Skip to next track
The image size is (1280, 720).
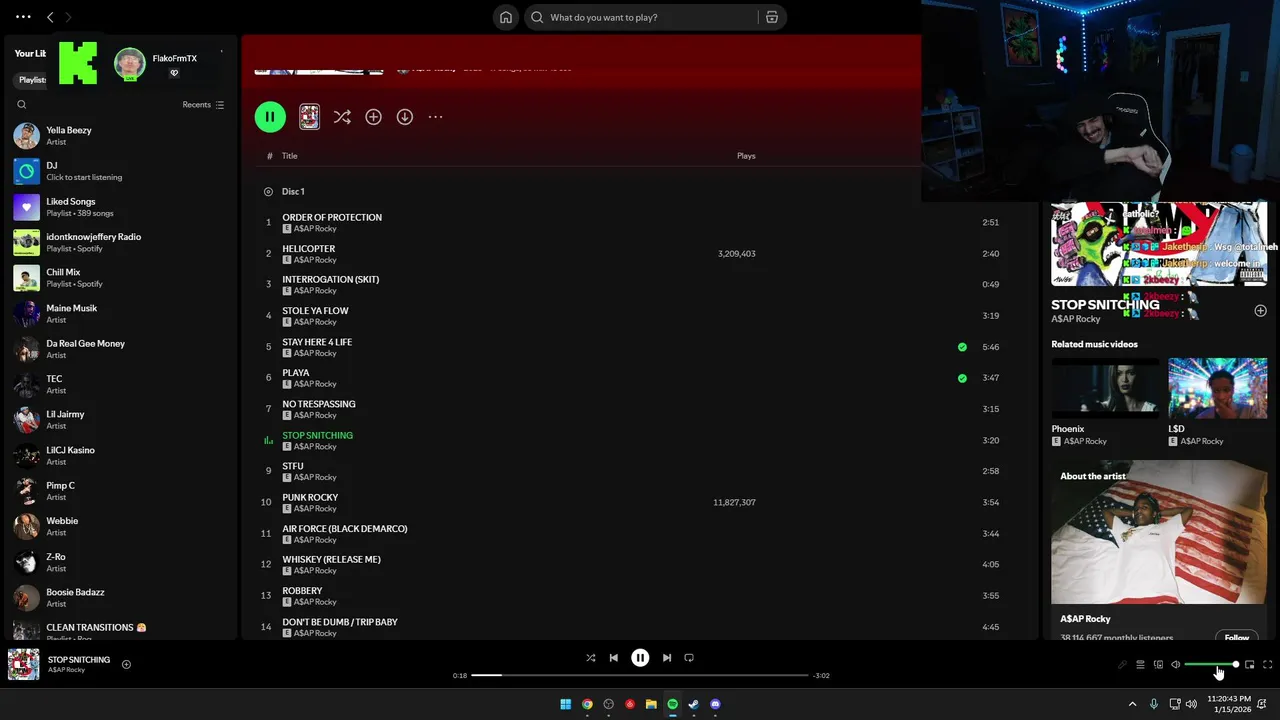[x=667, y=658]
